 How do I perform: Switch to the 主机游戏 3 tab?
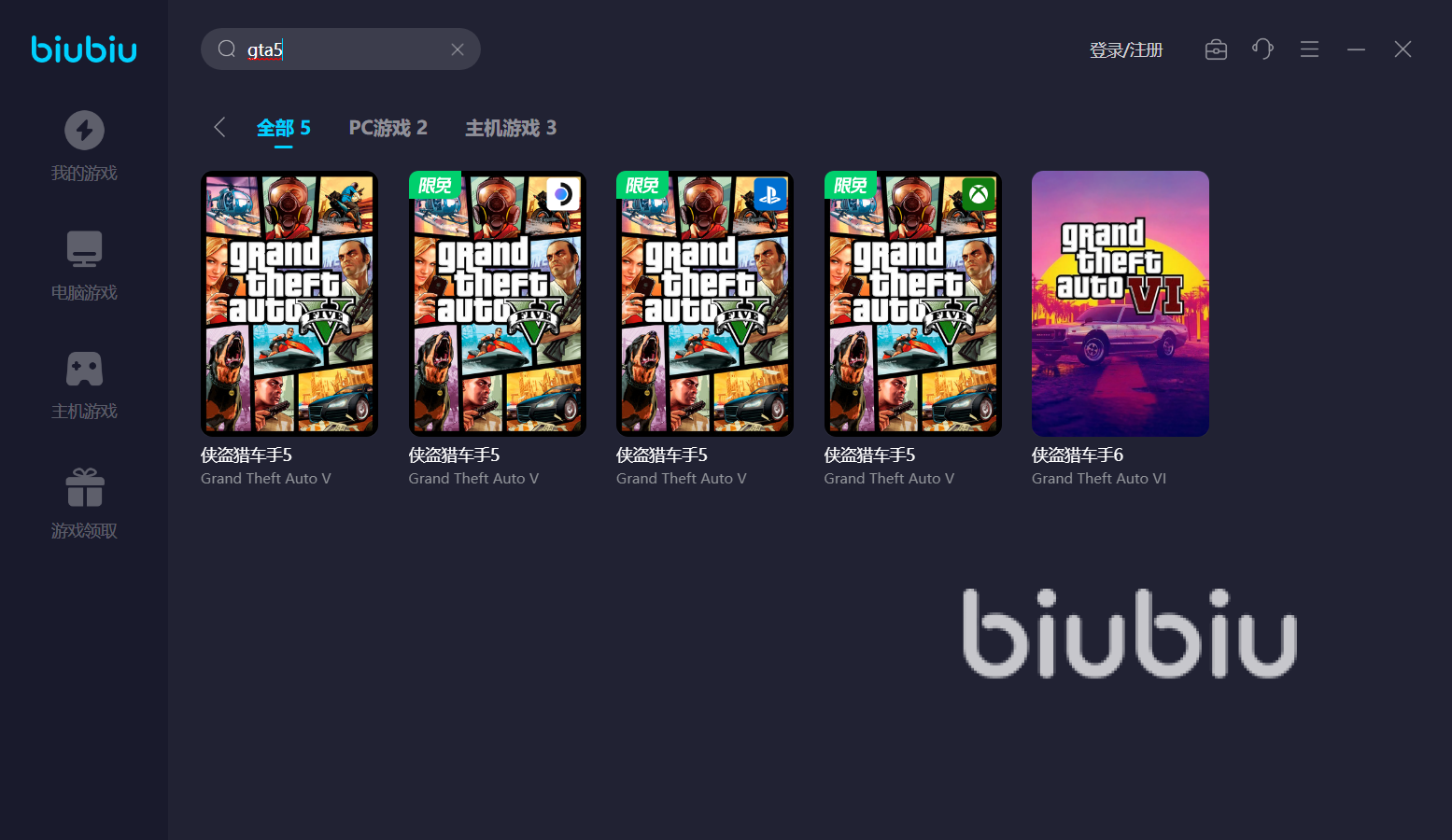point(511,128)
